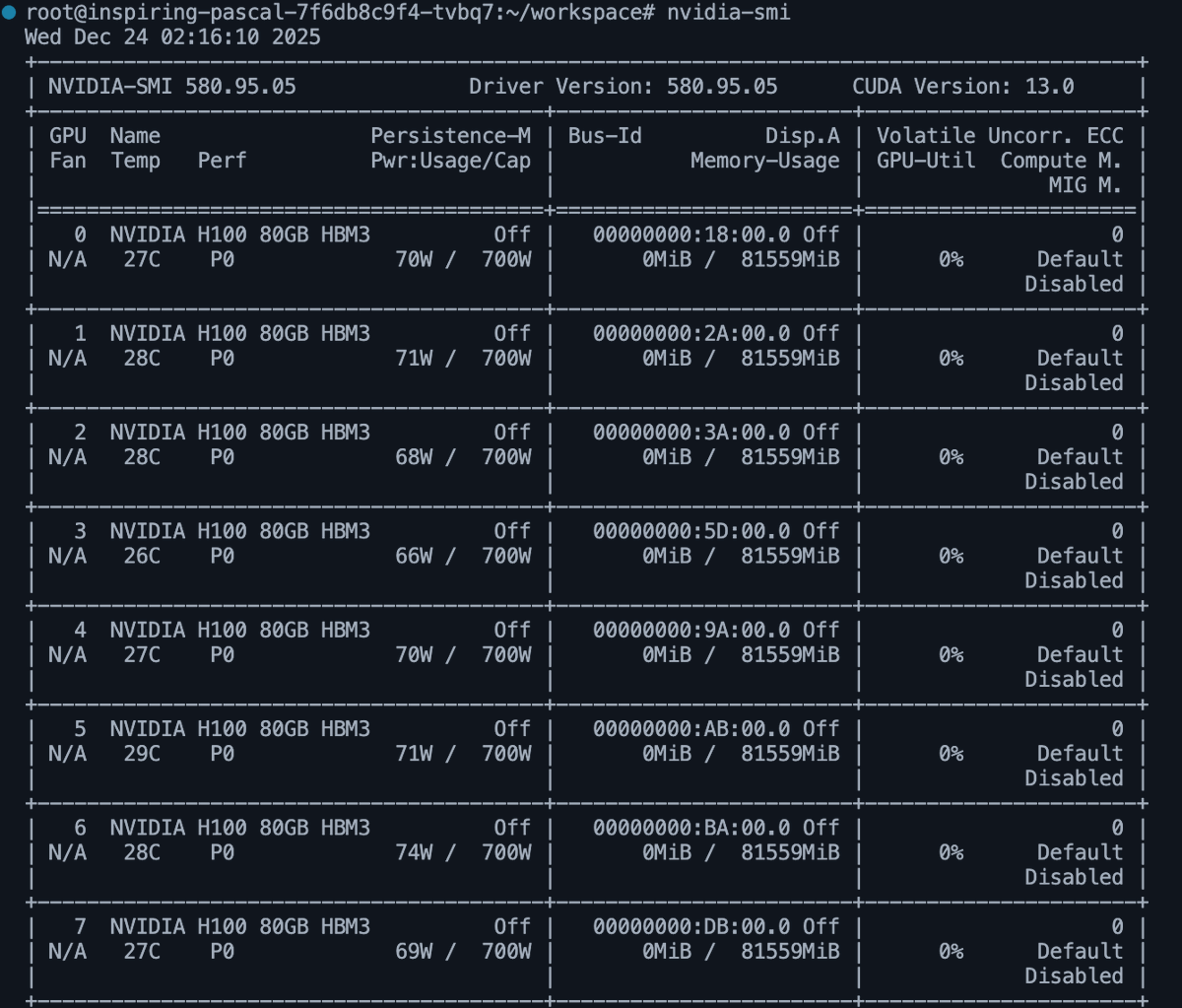This screenshot has height=1008, width=1182.
Task: Click the 0MiB / 81559MiB memory of GPU 3
Action: point(741,556)
